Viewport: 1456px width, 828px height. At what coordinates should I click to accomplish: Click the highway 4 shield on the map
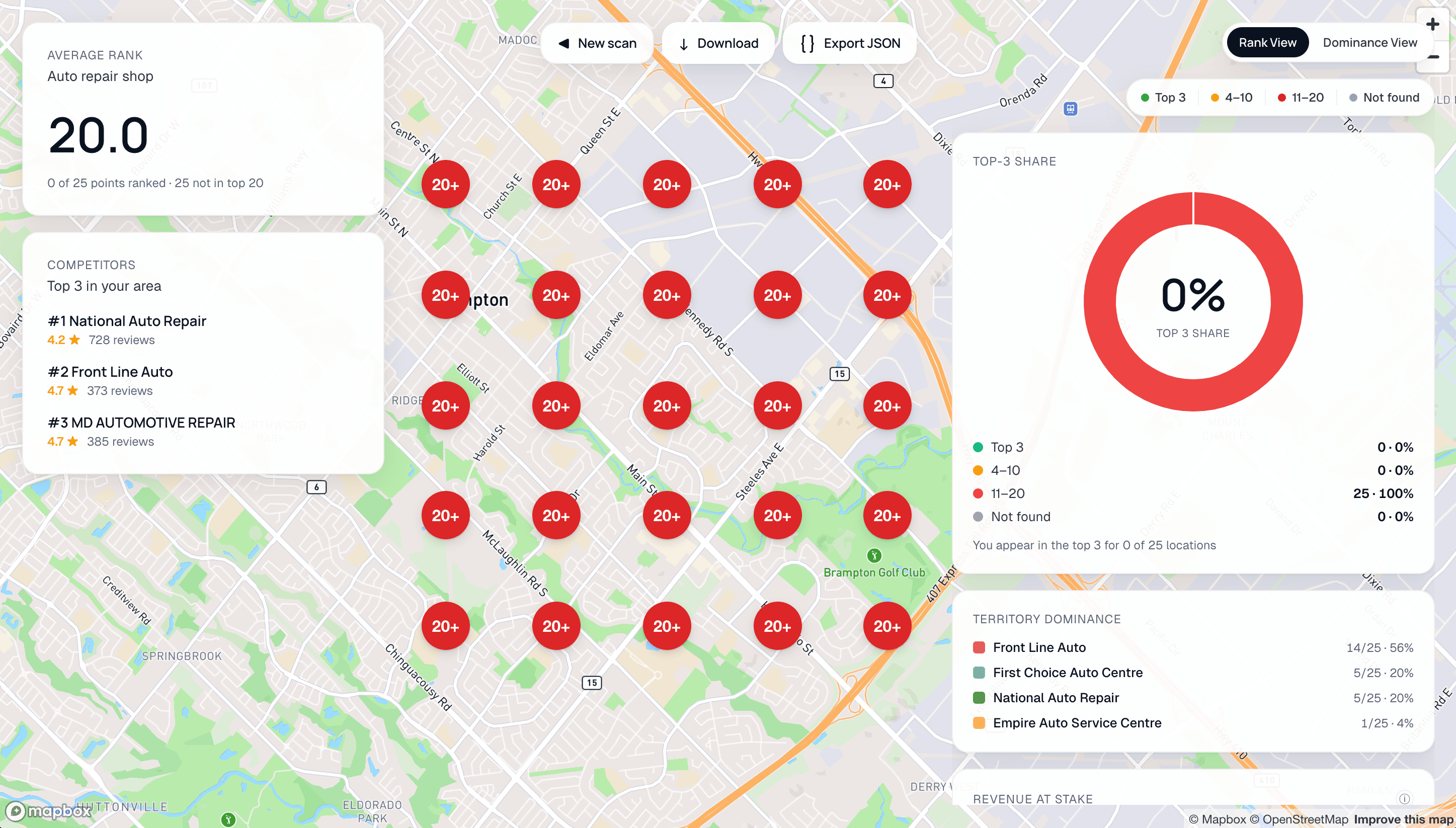point(883,81)
